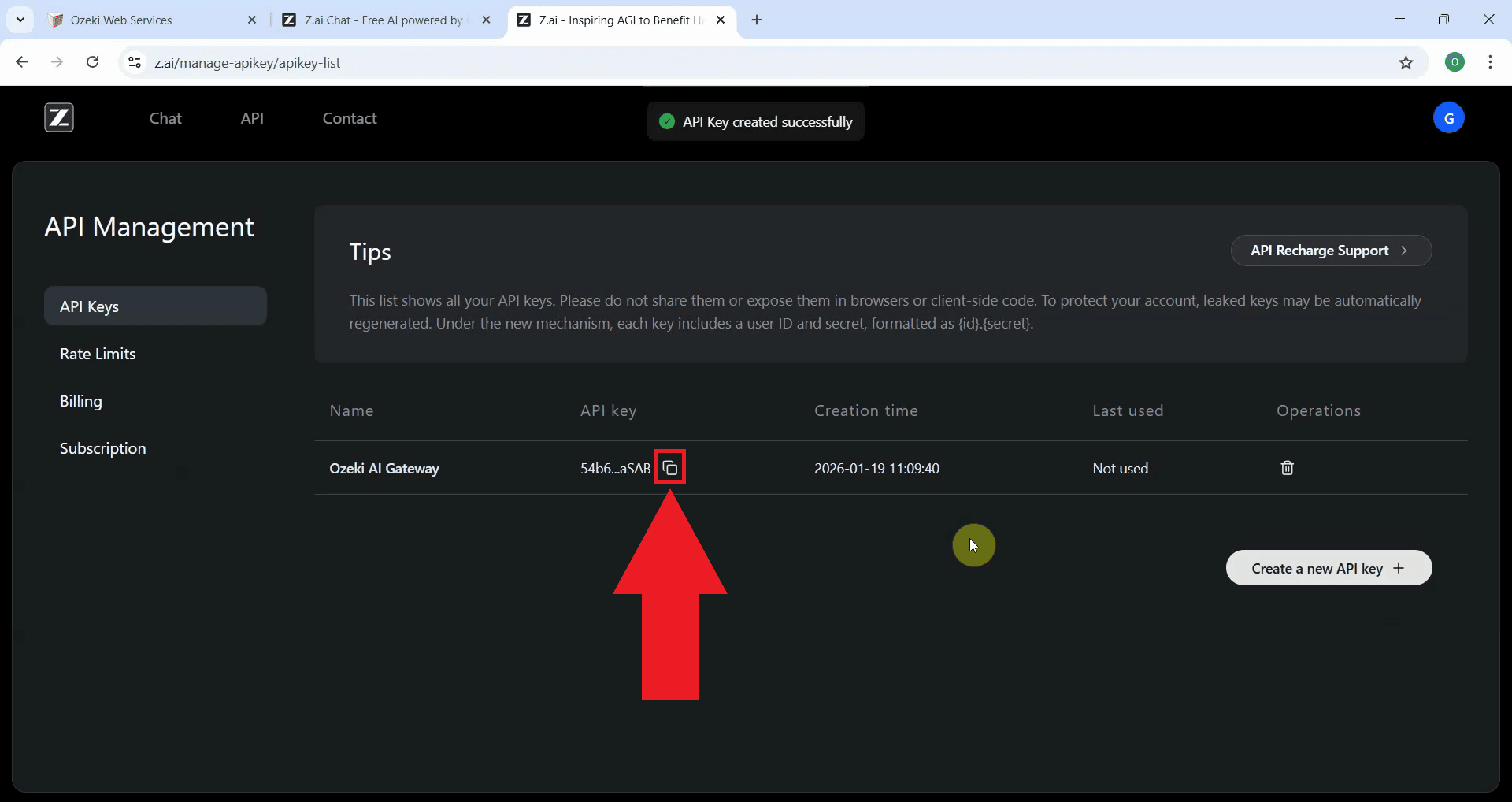The width and height of the screenshot is (1512, 802).
Task: Open a new browser tab
Action: pos(758,20)
